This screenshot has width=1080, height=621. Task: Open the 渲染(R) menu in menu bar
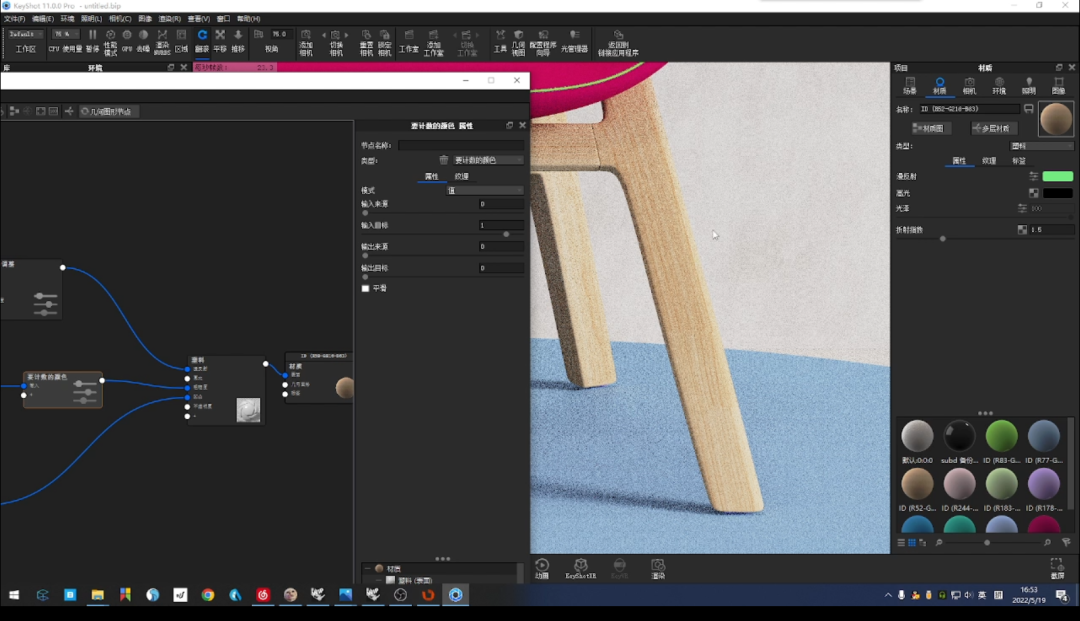171,19
